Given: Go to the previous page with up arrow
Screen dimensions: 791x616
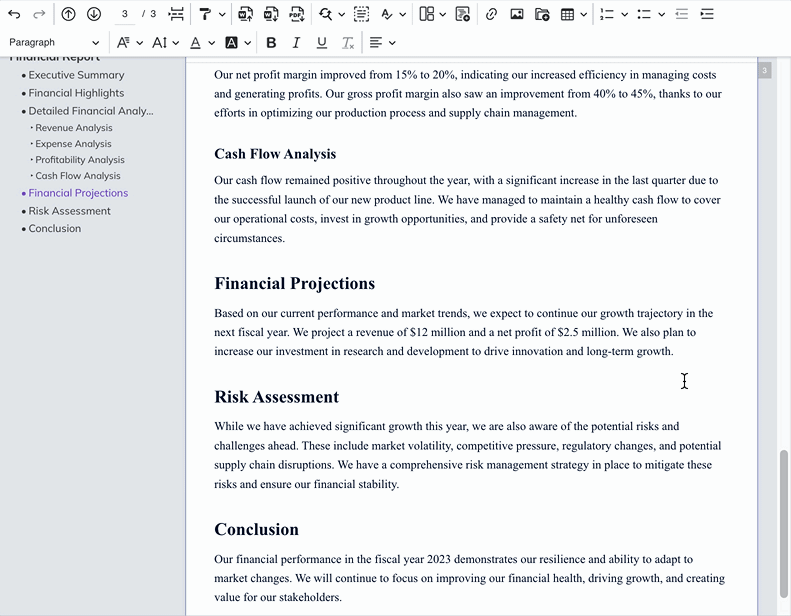Looking at the screenshot, I should click(68, 14).
